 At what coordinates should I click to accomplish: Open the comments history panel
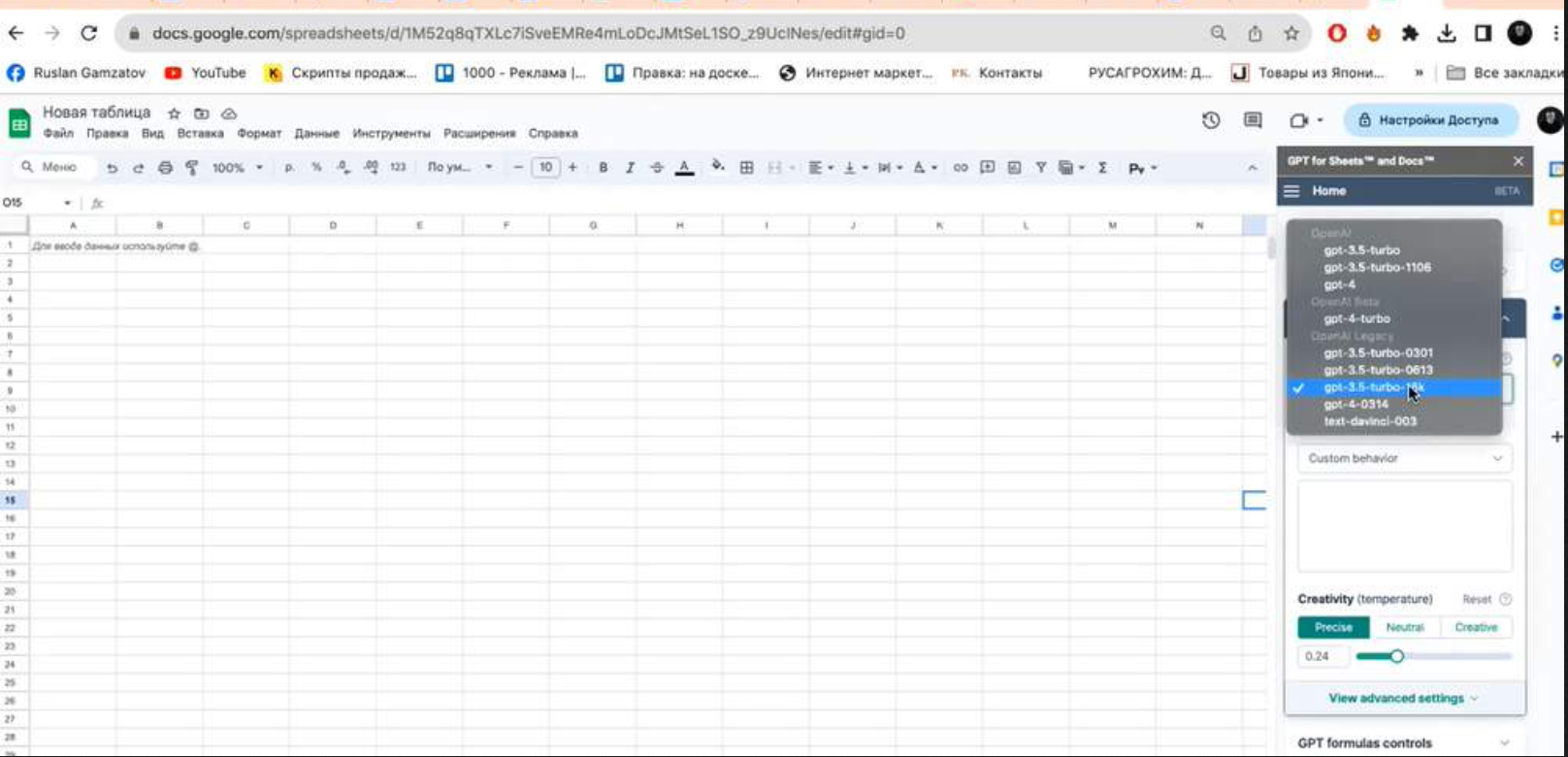[1253, 120]
